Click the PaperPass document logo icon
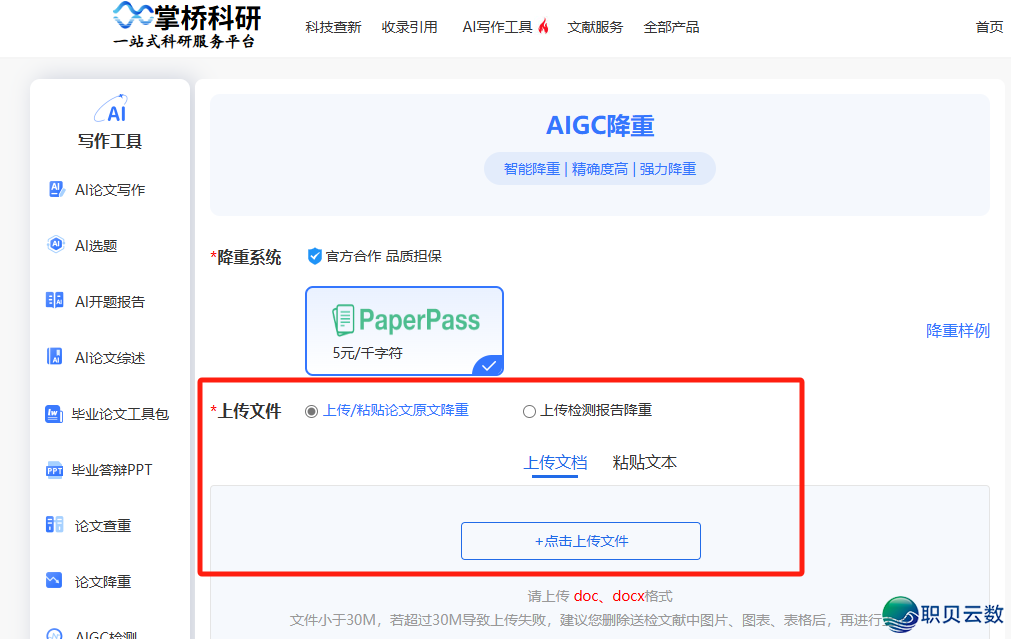 tap(343, 320)
